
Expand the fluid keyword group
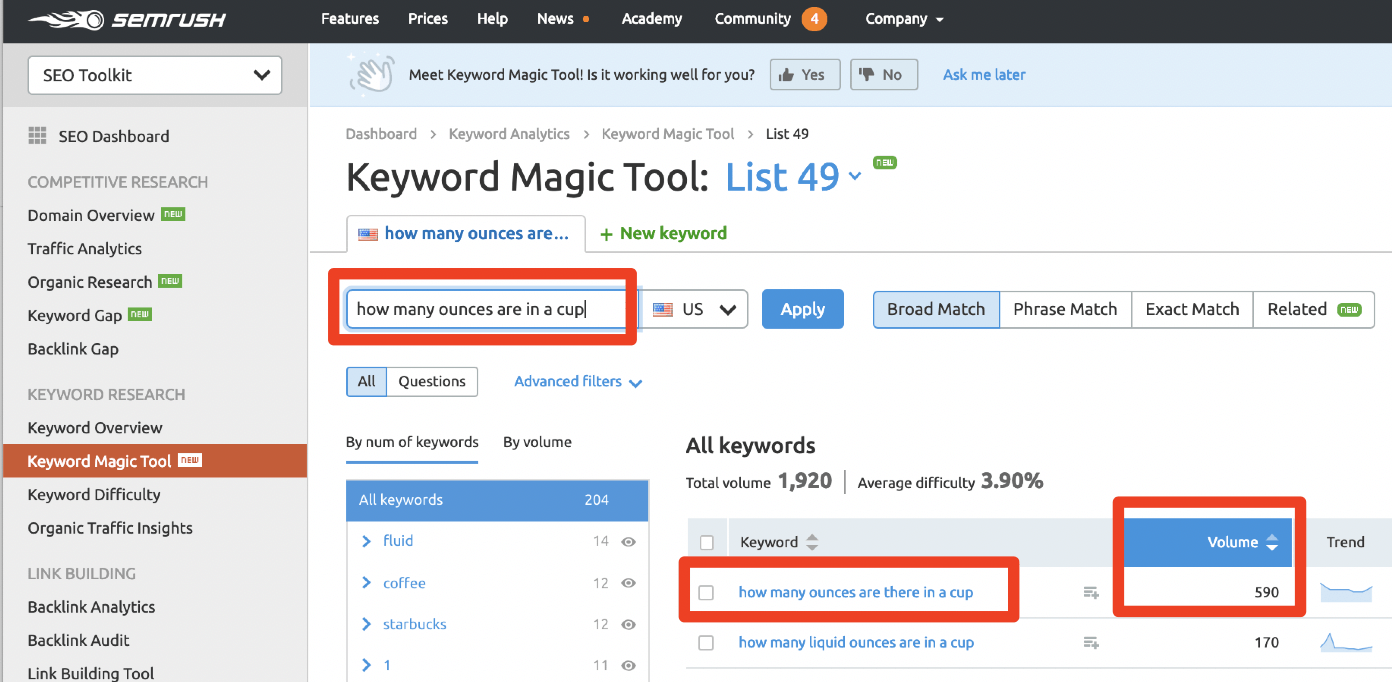tap(367, 541)
